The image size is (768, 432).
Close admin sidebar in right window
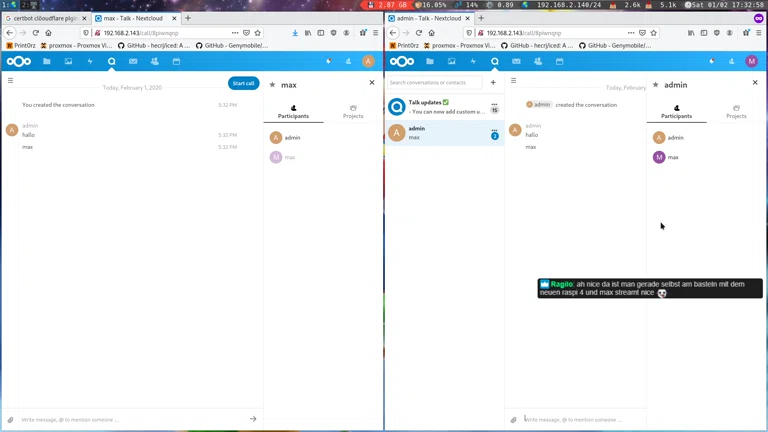click(x=755, y=82)
